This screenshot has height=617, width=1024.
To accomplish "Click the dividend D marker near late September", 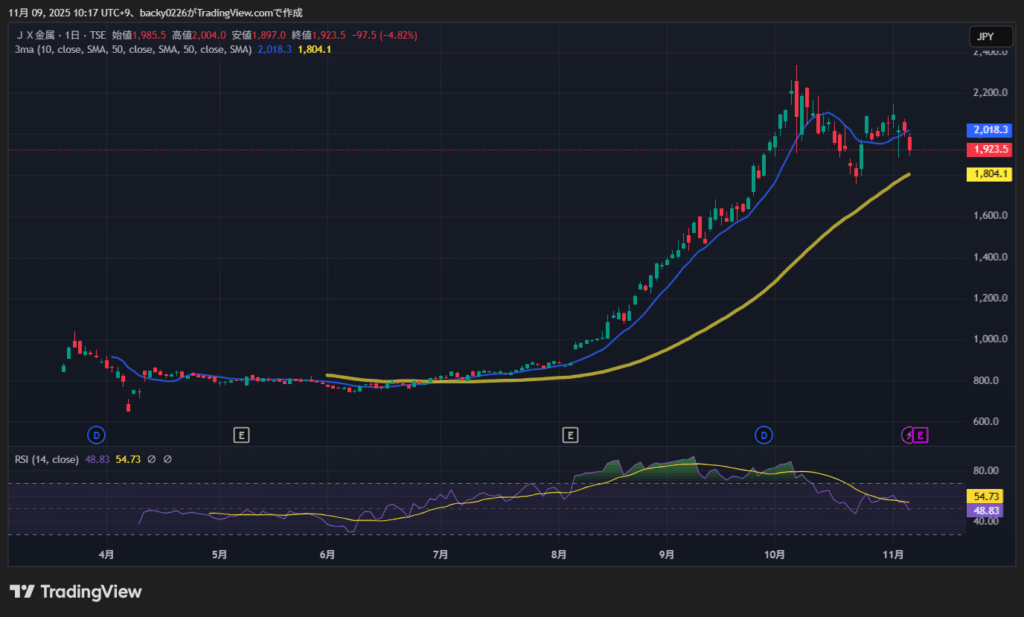I will (764, 435).
